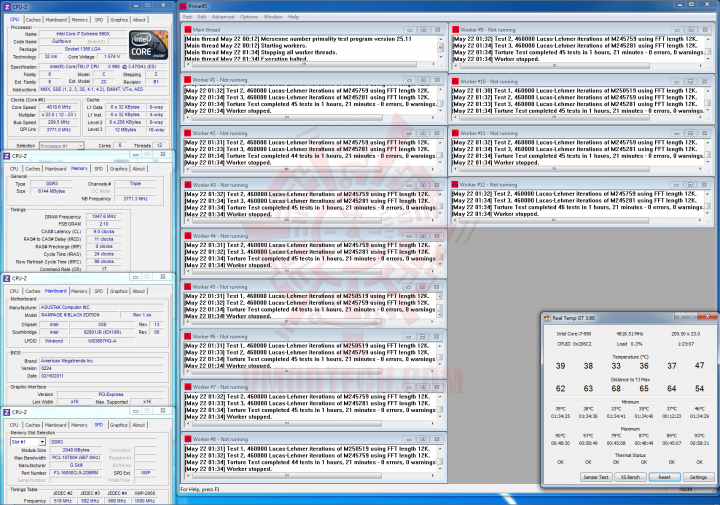Click the Worker #10 window icon
Image resolution: width=720 pixels, height=505 pixels.
(456, 81)
